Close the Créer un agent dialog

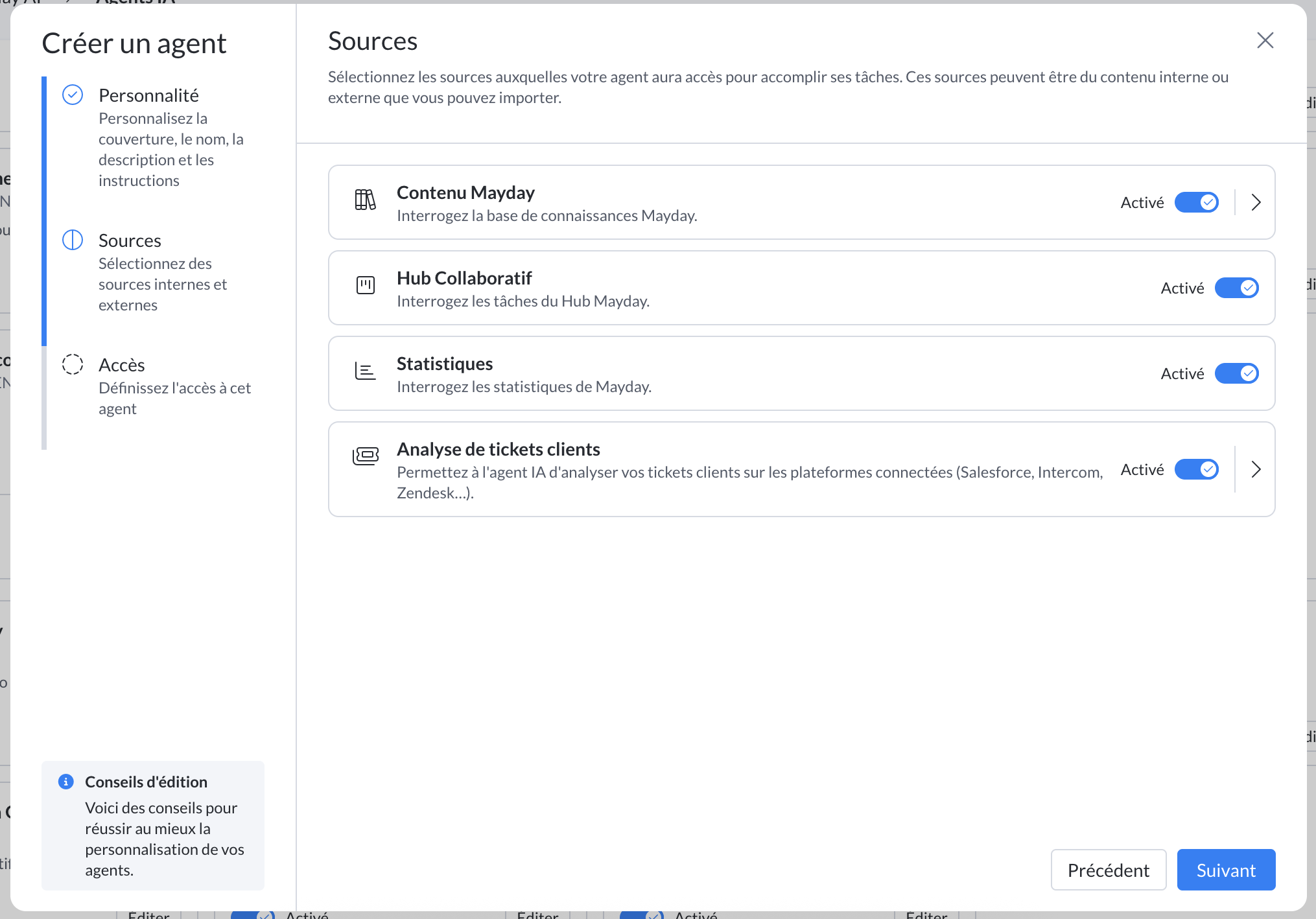(1265, 40)
